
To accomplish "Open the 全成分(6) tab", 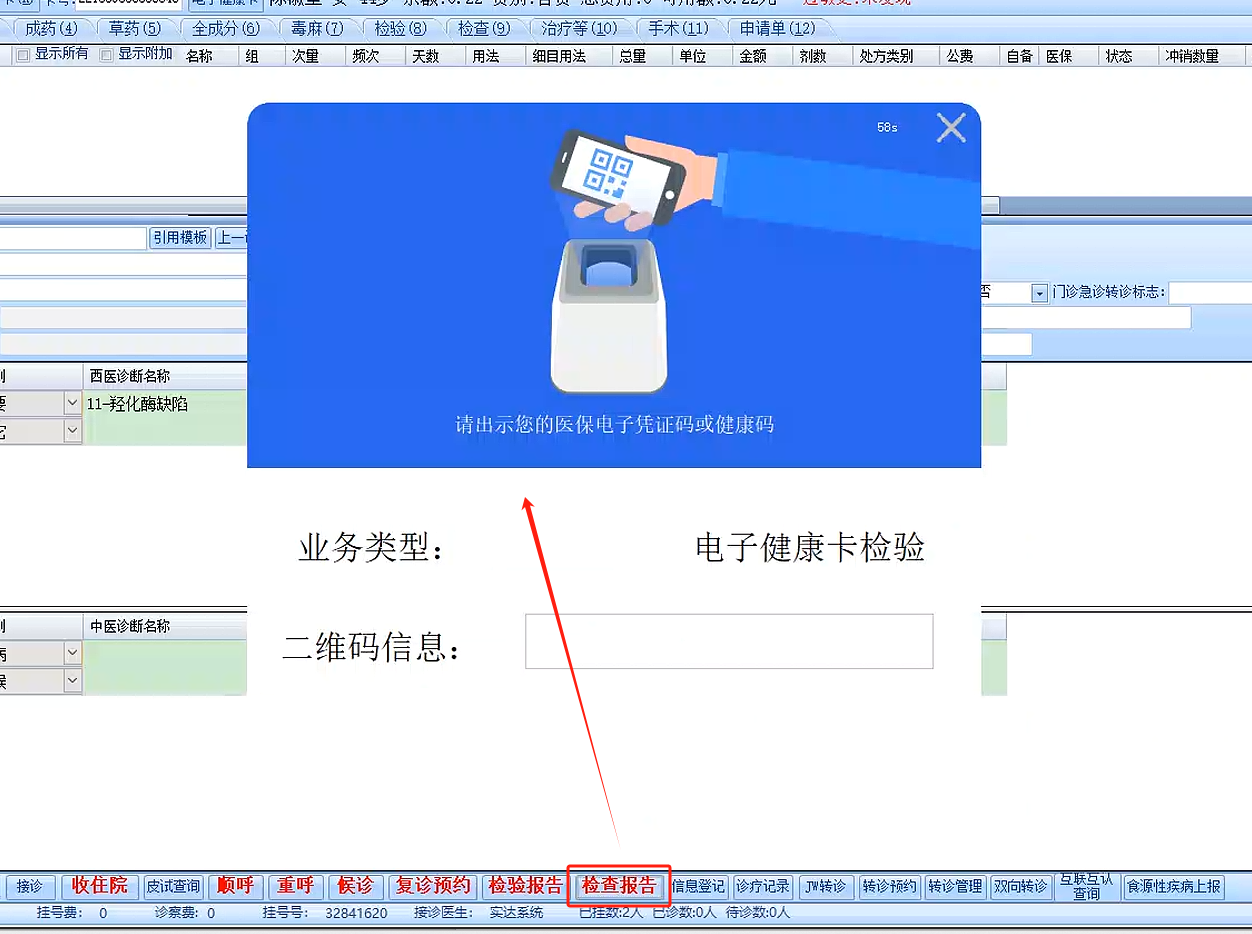I will point(225,28).
